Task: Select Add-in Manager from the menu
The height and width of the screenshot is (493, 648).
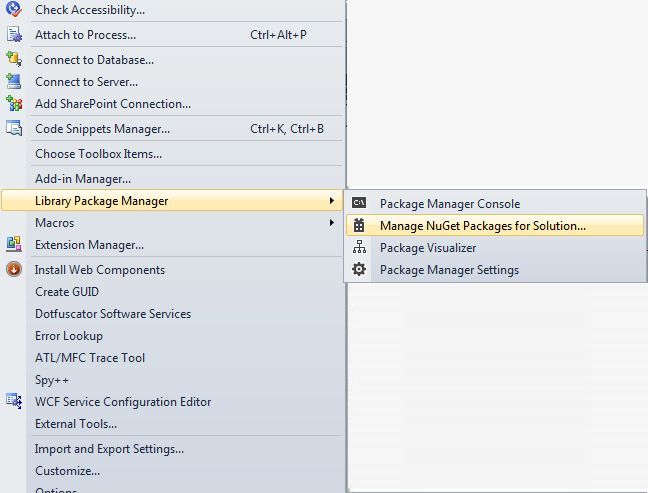Action: (83, 179)
